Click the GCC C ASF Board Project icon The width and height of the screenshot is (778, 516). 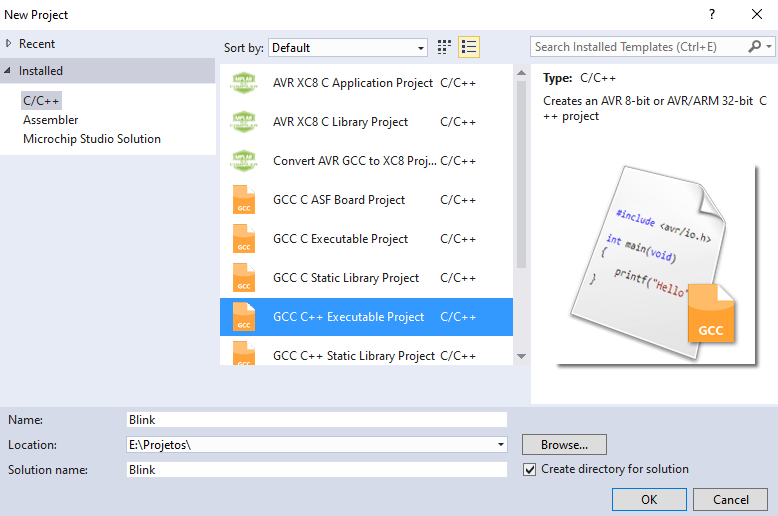click(244, 199)
